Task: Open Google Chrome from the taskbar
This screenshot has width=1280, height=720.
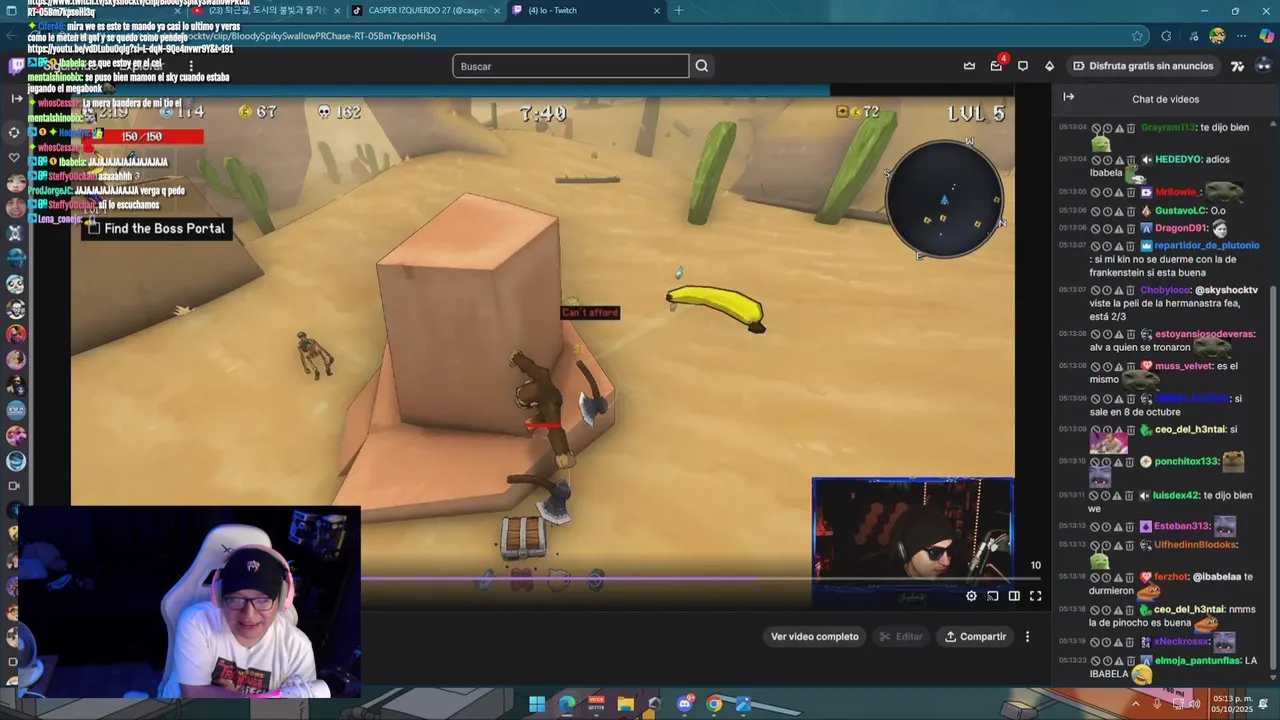Action: pyautogui.click(x=714, y=704)
